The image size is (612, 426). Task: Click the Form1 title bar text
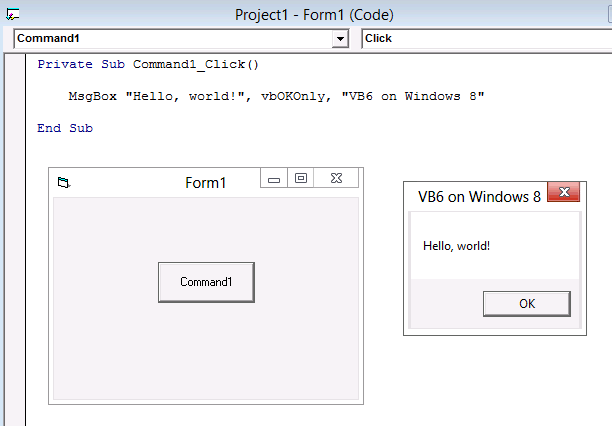pos(206,183)
